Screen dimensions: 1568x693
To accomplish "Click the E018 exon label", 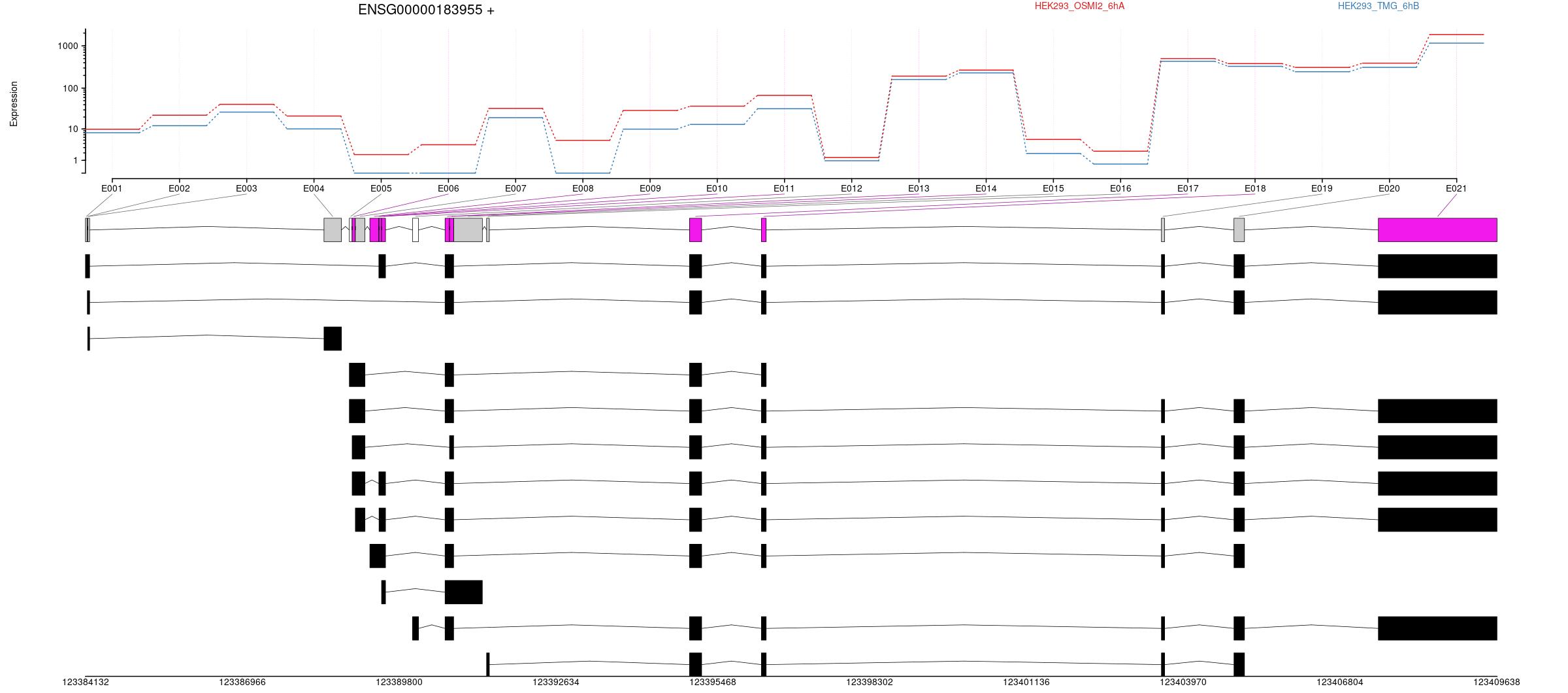I will [x=1255, y=188].
